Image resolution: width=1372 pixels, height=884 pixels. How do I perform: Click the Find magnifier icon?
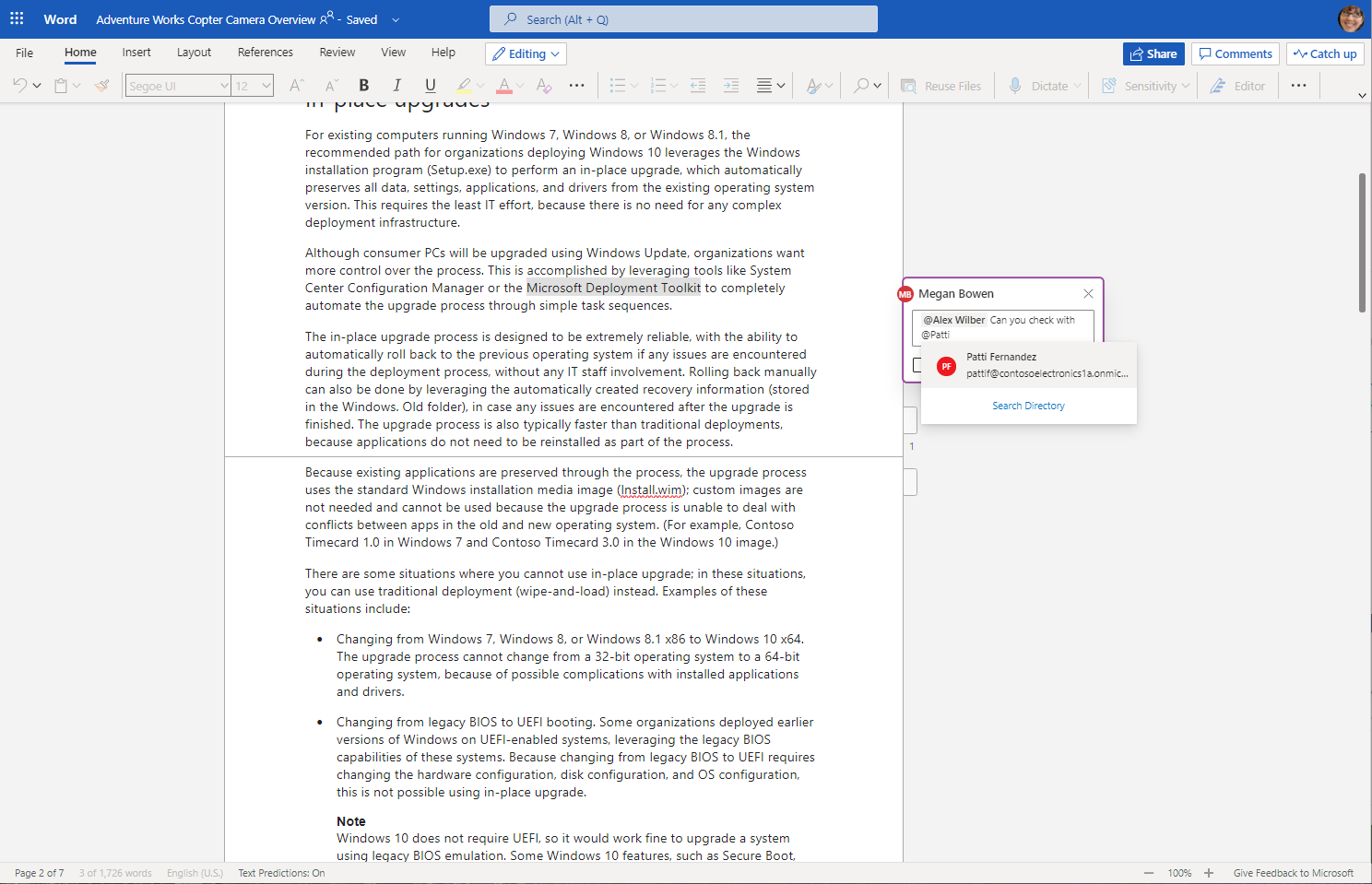coord(861,86)
